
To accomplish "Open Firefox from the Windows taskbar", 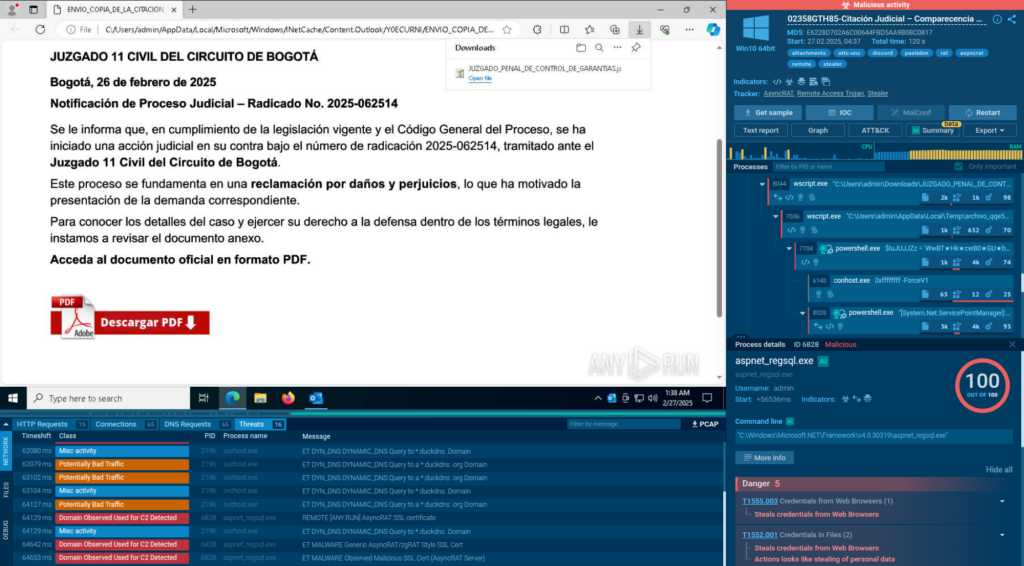I will click(288, 398).
